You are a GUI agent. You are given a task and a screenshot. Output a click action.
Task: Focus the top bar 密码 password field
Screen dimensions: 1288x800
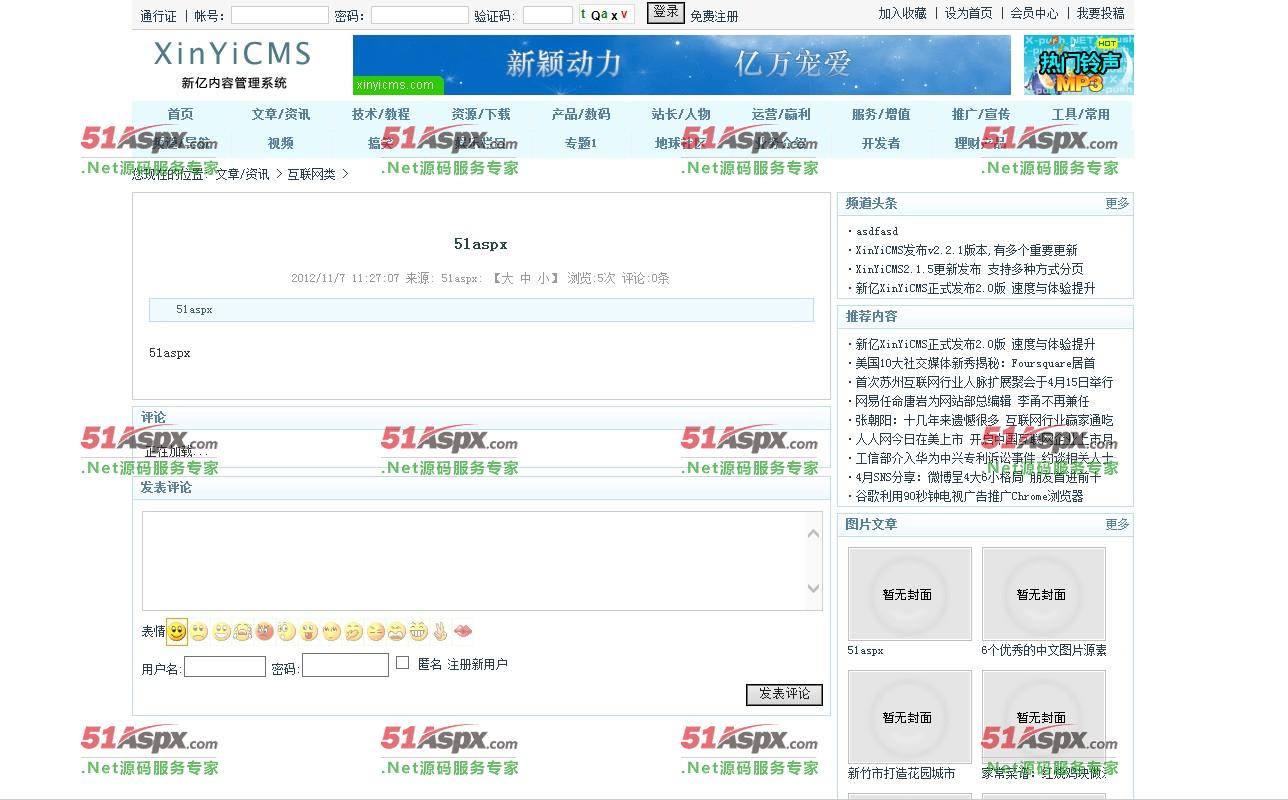[x=420, y=15]
